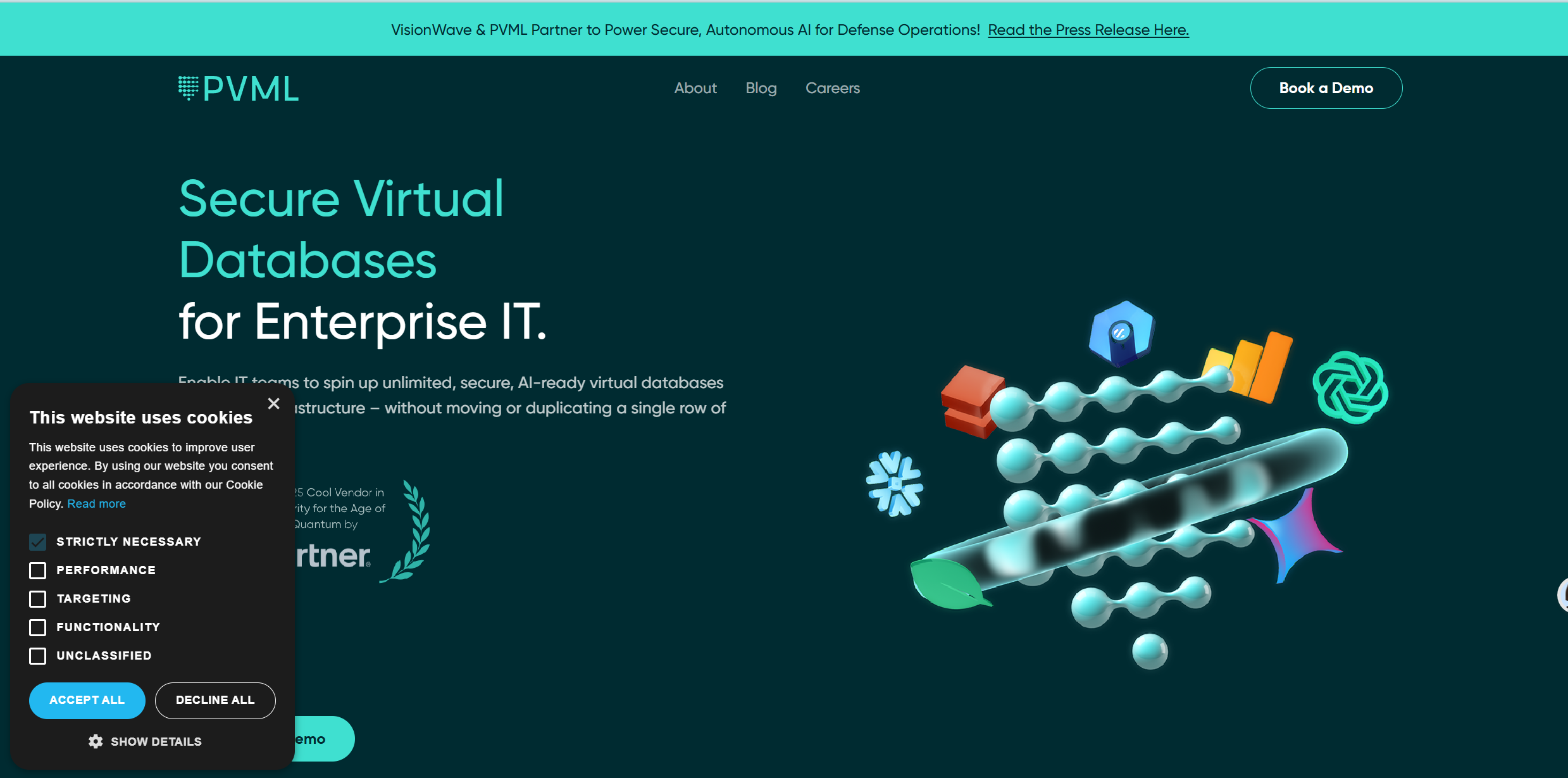The image size is (1568, 778).
Task: Click 'This website uses cookies' title
Action: (141, 417)
